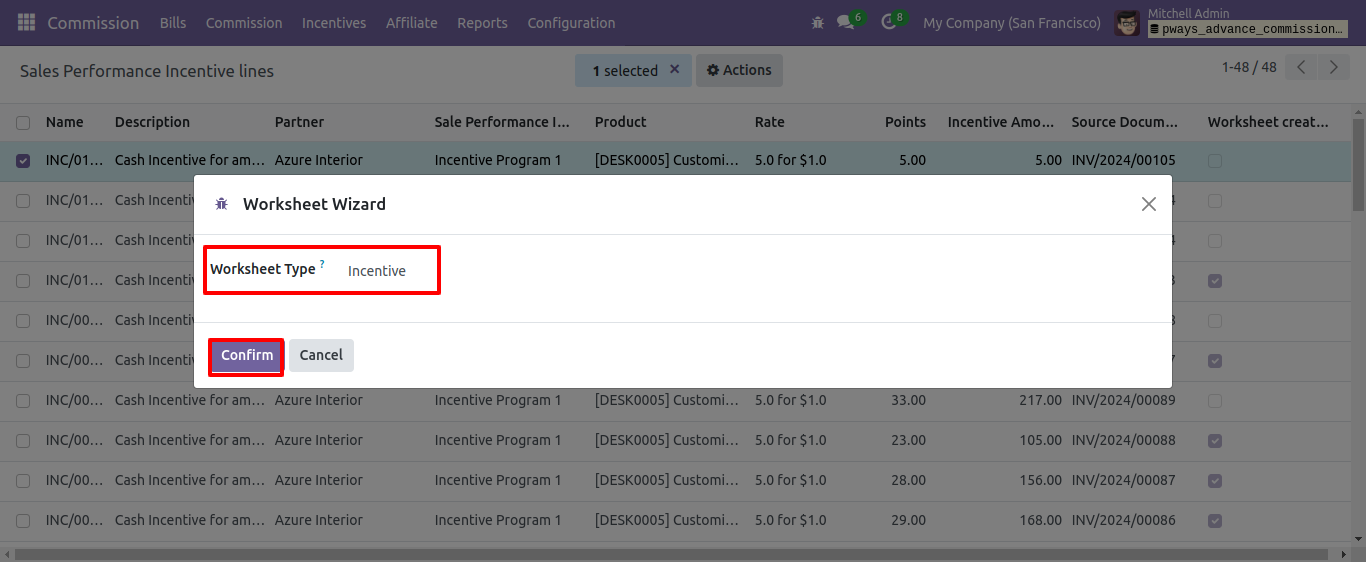Close the Worksheet Wizard dialog
This screenshot has height=562, width=1366.
pos(1148,204)
